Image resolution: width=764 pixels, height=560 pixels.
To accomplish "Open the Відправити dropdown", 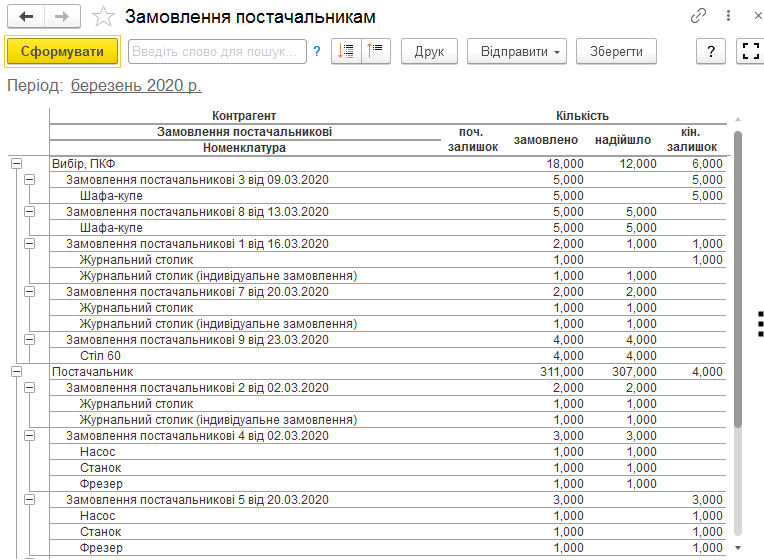I will 517,51.
